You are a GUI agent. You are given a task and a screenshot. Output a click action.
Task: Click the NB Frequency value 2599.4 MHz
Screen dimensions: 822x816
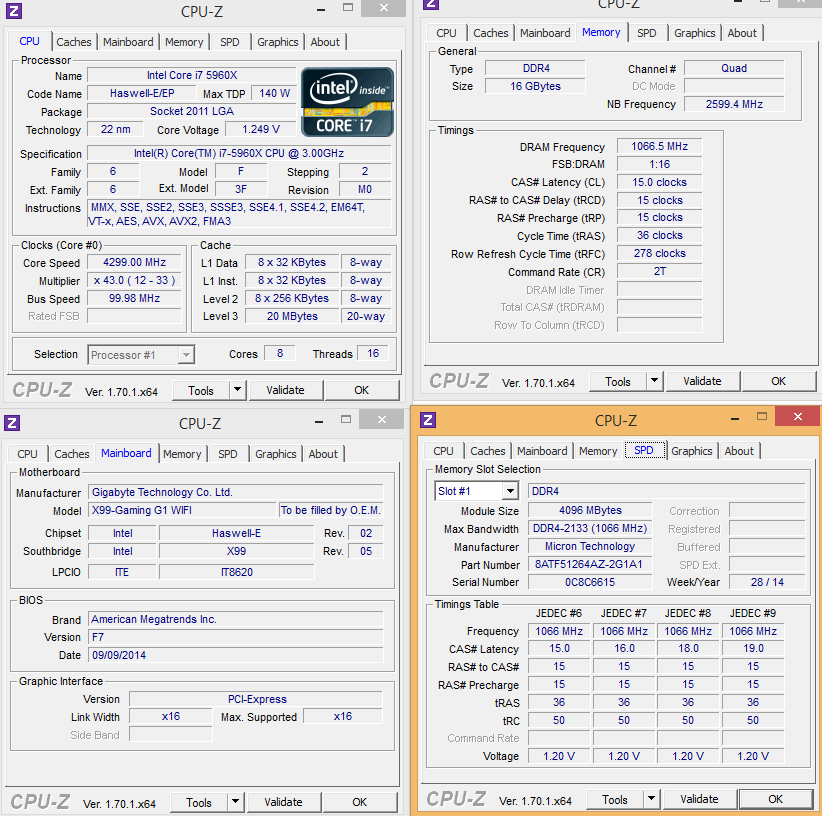(734, 104)
